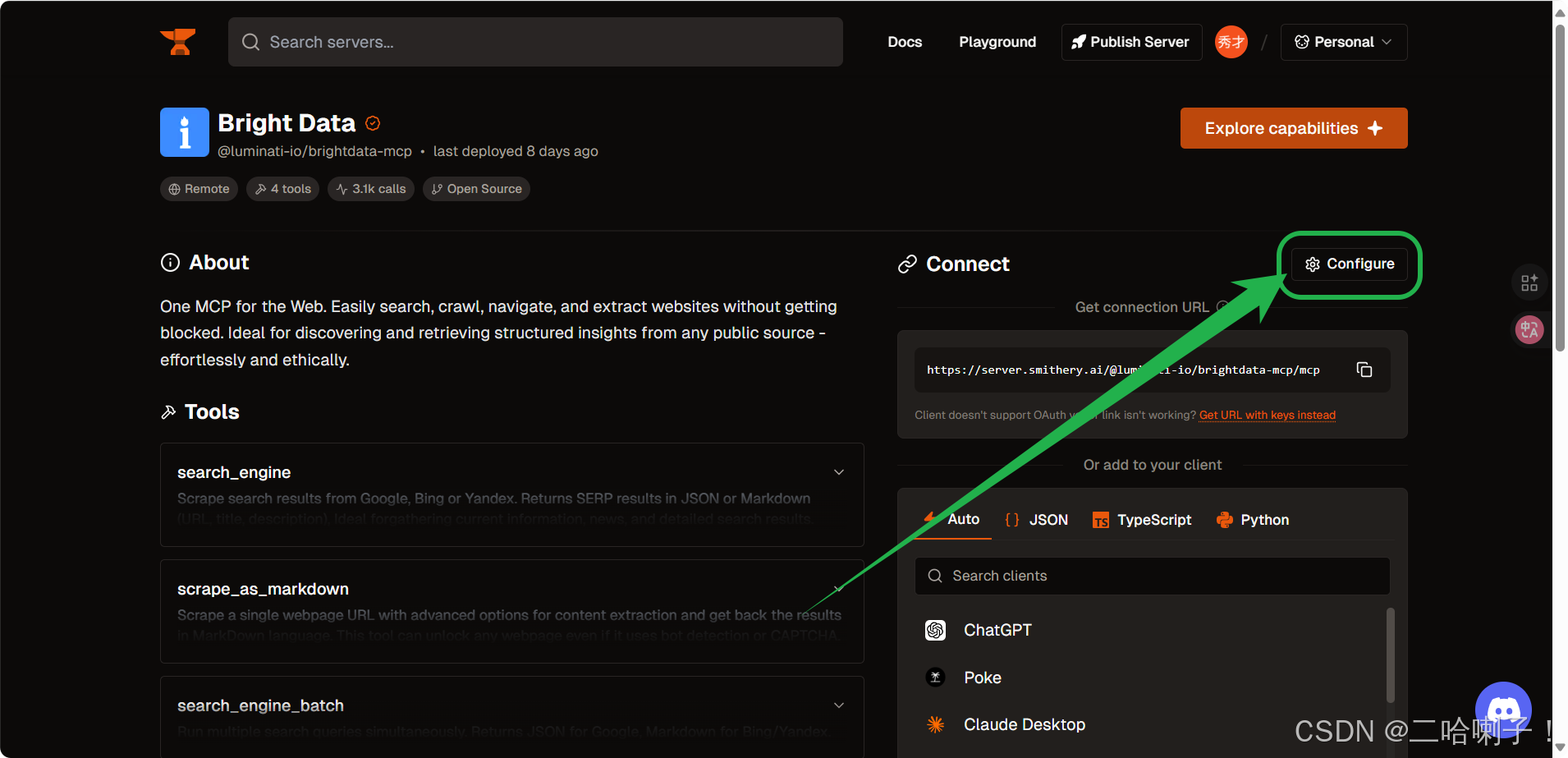Click the grid apps extension icon

click(x=1529, y=283)
